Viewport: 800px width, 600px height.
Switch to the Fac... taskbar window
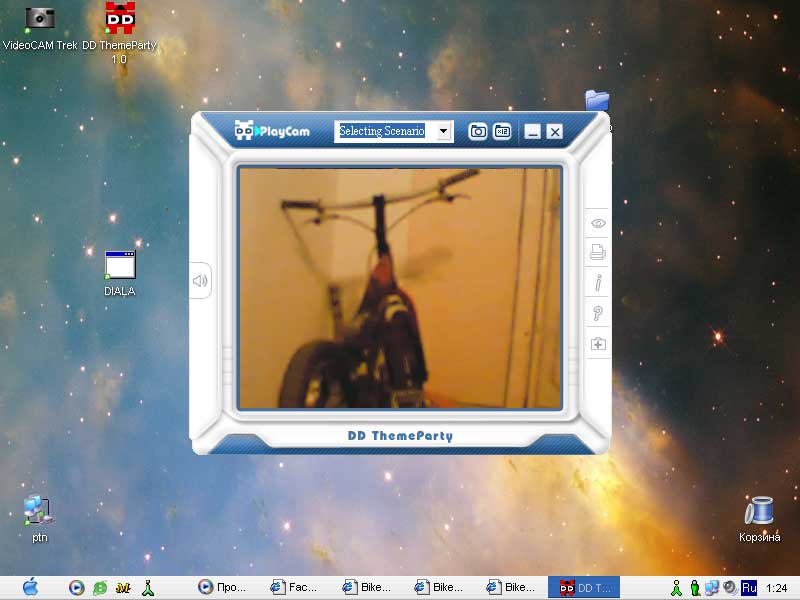click(294, 587)
